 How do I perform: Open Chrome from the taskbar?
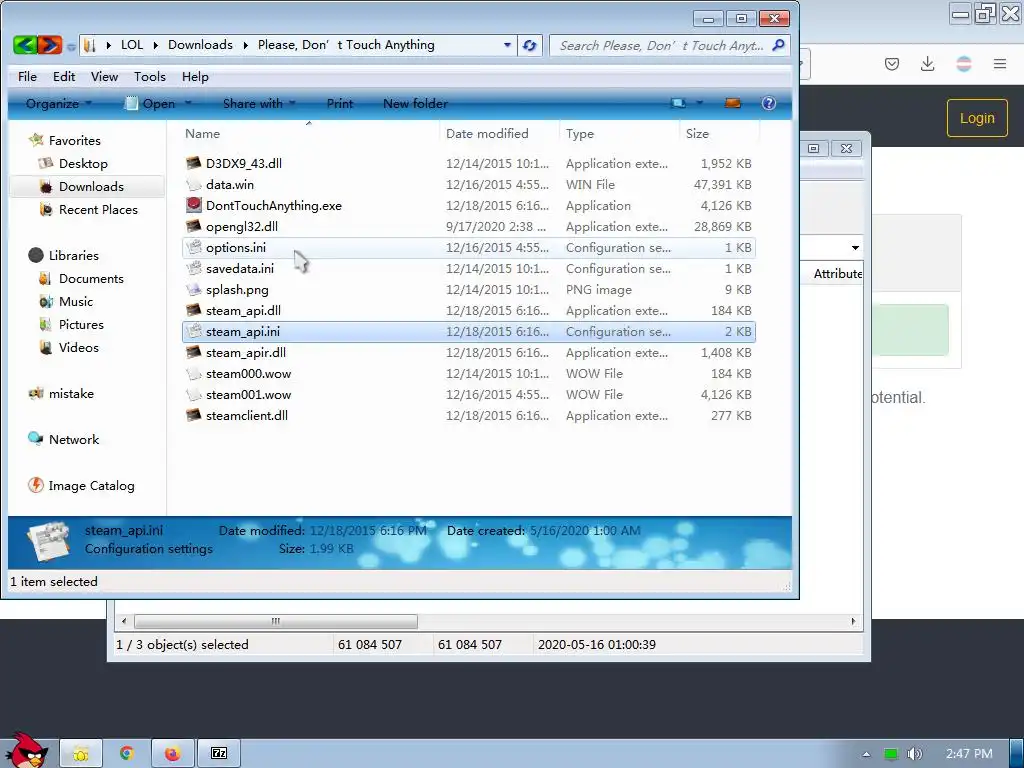pyautogui.click(x=127, y=754)
